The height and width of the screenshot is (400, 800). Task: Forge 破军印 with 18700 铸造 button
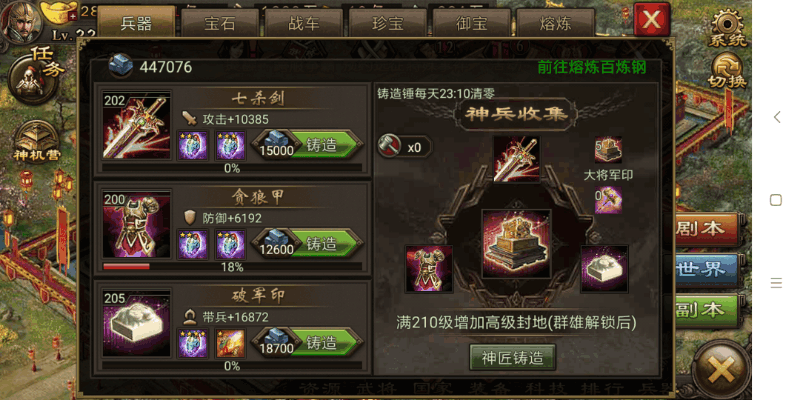pyautogui.click(x=308, y=343)
